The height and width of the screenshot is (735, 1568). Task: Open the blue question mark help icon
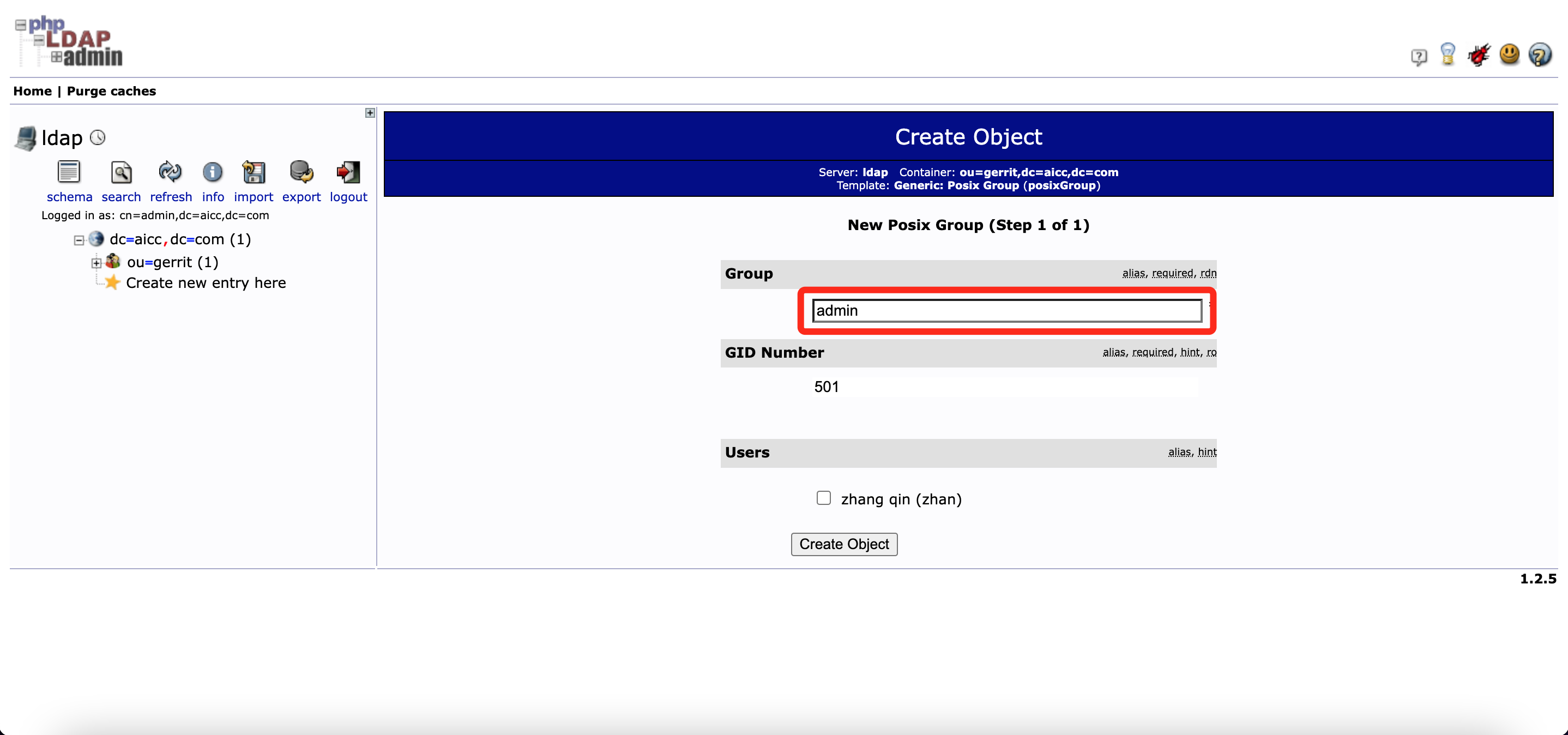coord(1540,55)
